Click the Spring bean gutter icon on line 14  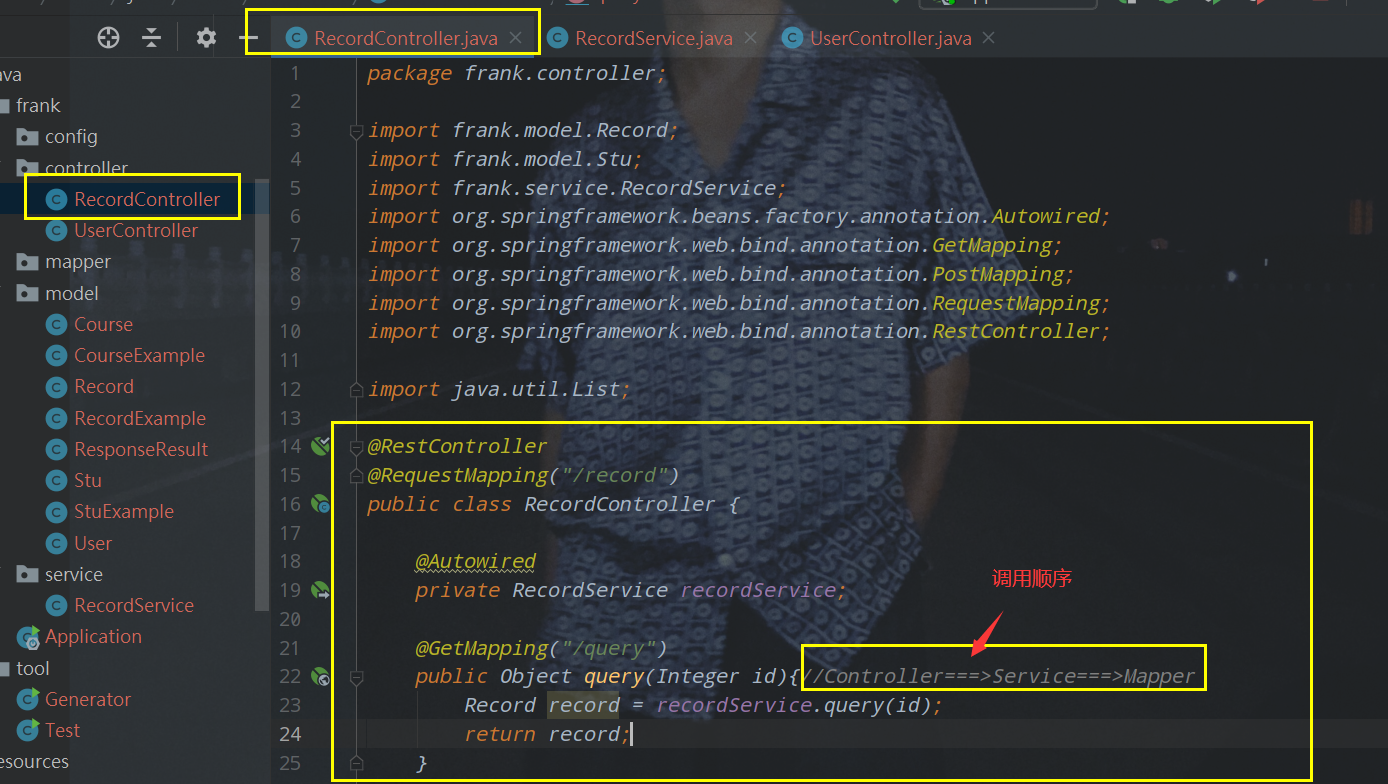pos(321,446)
